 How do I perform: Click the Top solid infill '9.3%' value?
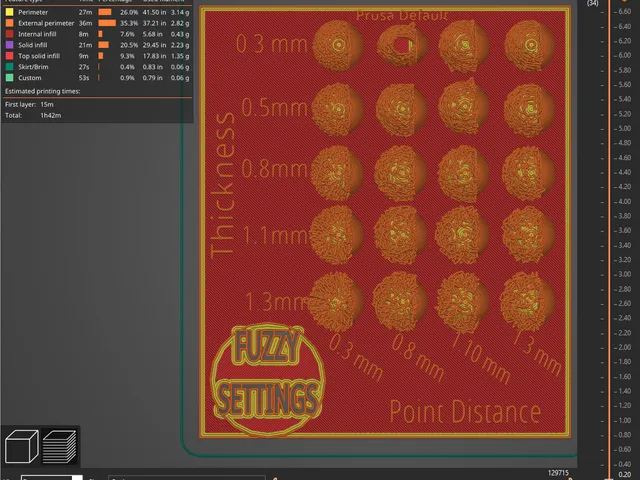click(127, 56)
